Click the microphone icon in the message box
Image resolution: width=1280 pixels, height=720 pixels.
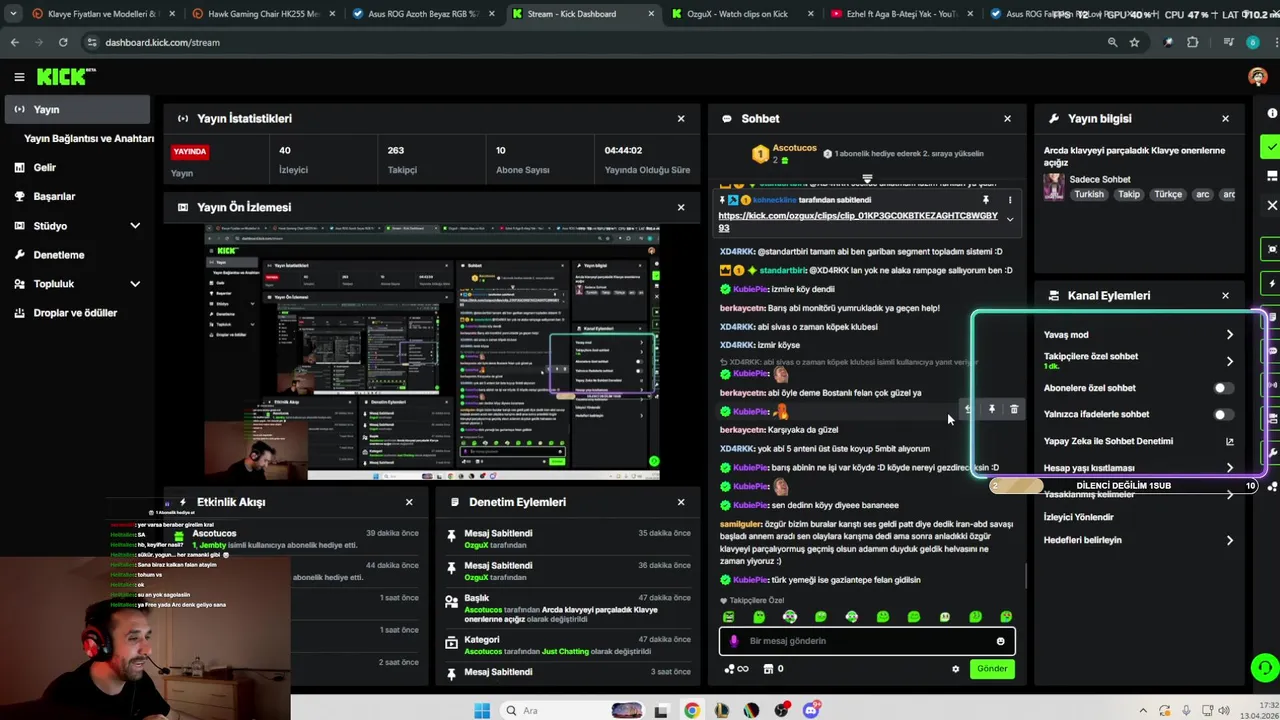pos(734,641)
